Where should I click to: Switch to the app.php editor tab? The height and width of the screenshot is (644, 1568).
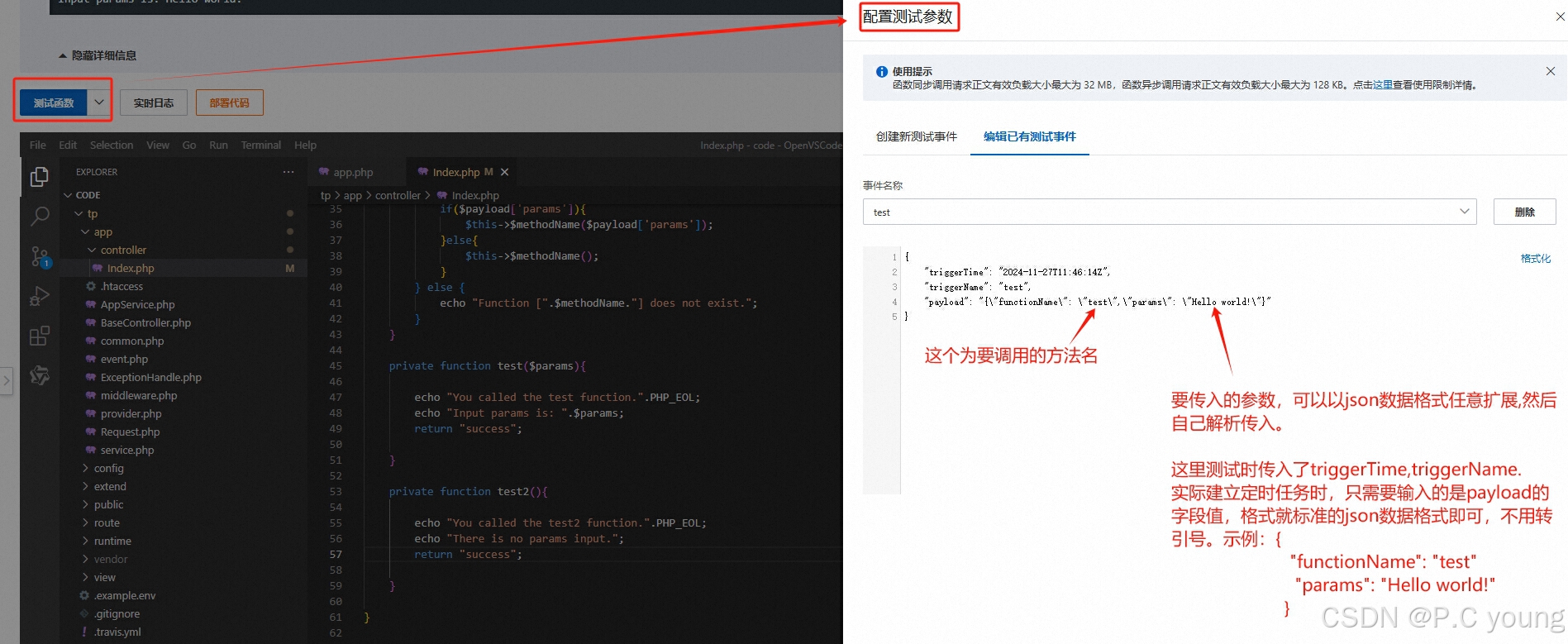click(x=354, y=172)
